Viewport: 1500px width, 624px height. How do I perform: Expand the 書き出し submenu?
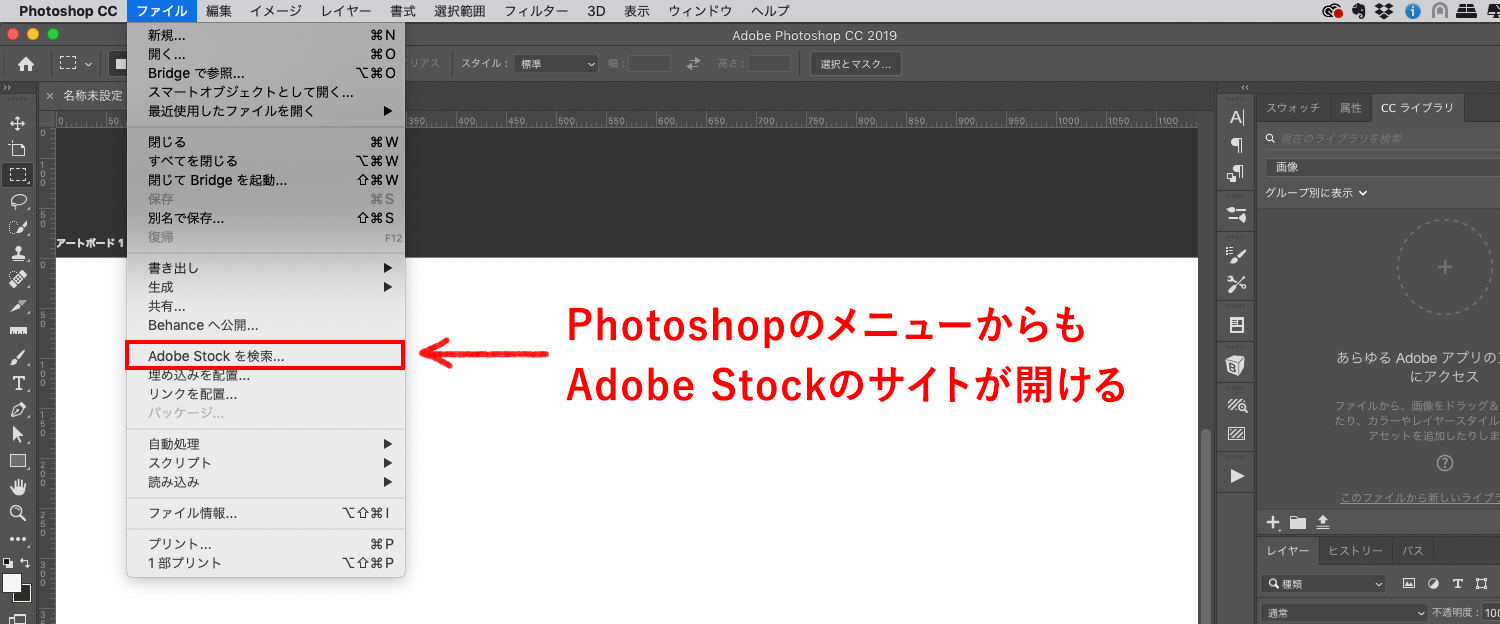(x=266, y=268)
